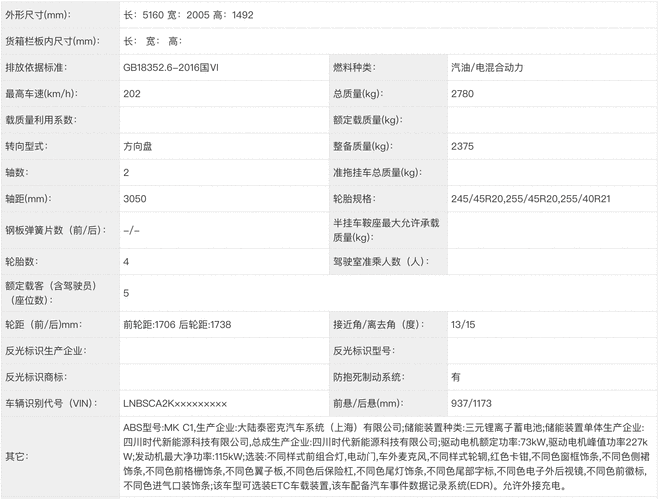The image size is (660, 499).
Task: Click the total mass value 2780
Action: pos(462,93)
